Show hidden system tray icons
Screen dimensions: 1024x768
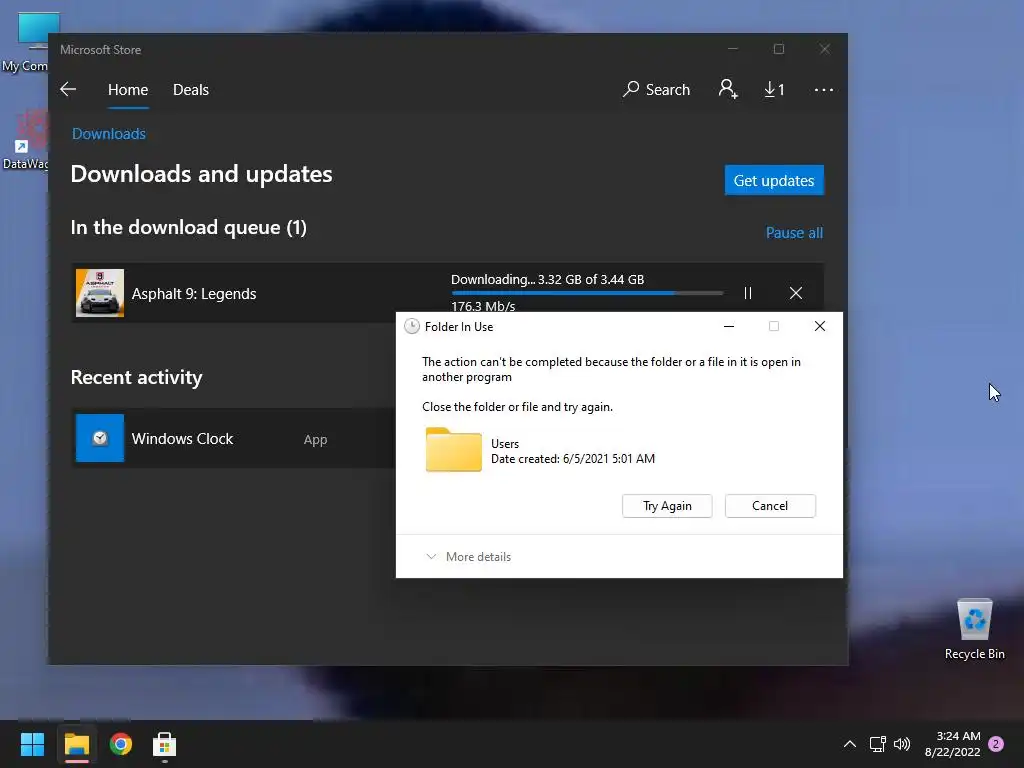[850, 744]
